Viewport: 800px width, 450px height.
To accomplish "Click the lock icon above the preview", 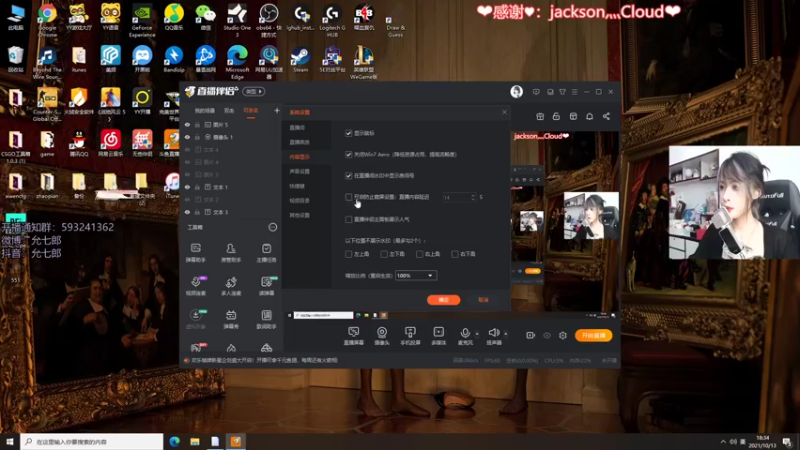I will pos(556,116).
